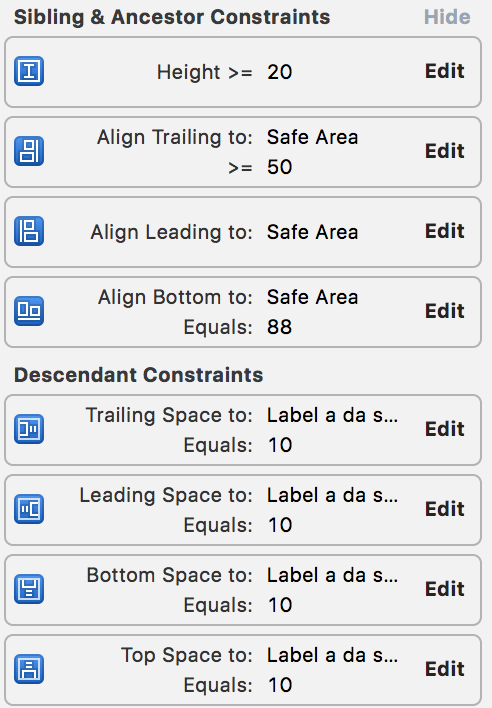This screenshot has height=708, width=492.
Task: Click the Leading Space constraint icon
Action: 29,509
